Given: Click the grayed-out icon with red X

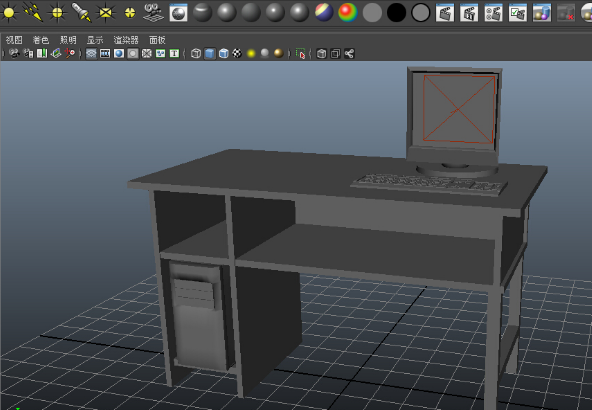Looking at the screenshot, I should tap(566, 12).
